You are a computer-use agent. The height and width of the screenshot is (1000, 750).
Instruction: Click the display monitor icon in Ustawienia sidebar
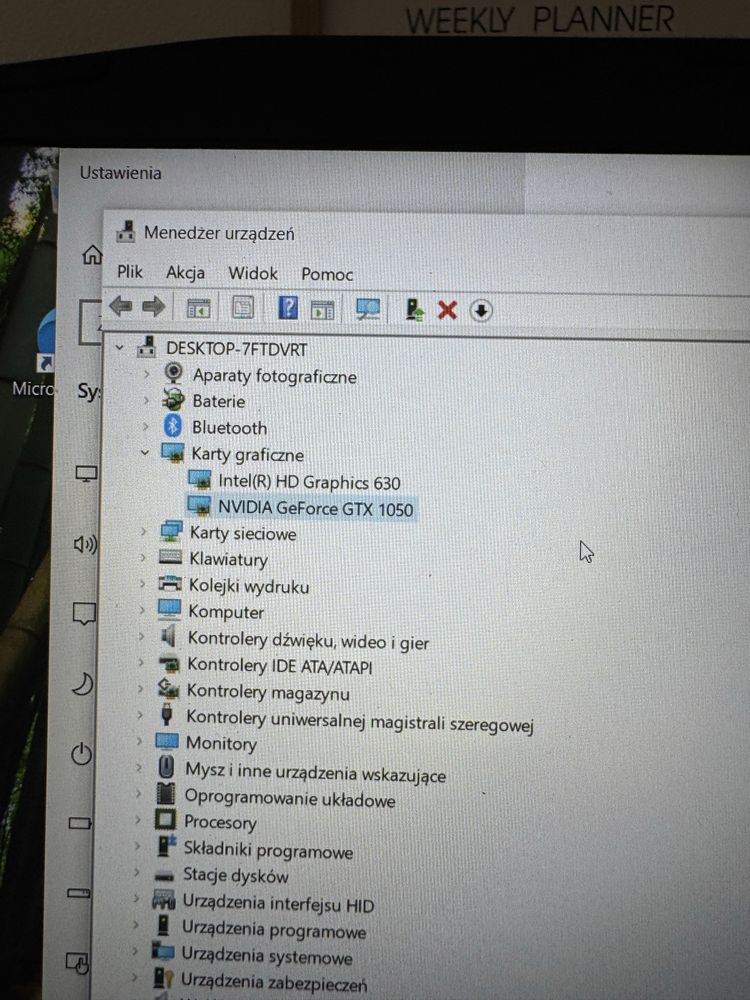pos(86,474)
